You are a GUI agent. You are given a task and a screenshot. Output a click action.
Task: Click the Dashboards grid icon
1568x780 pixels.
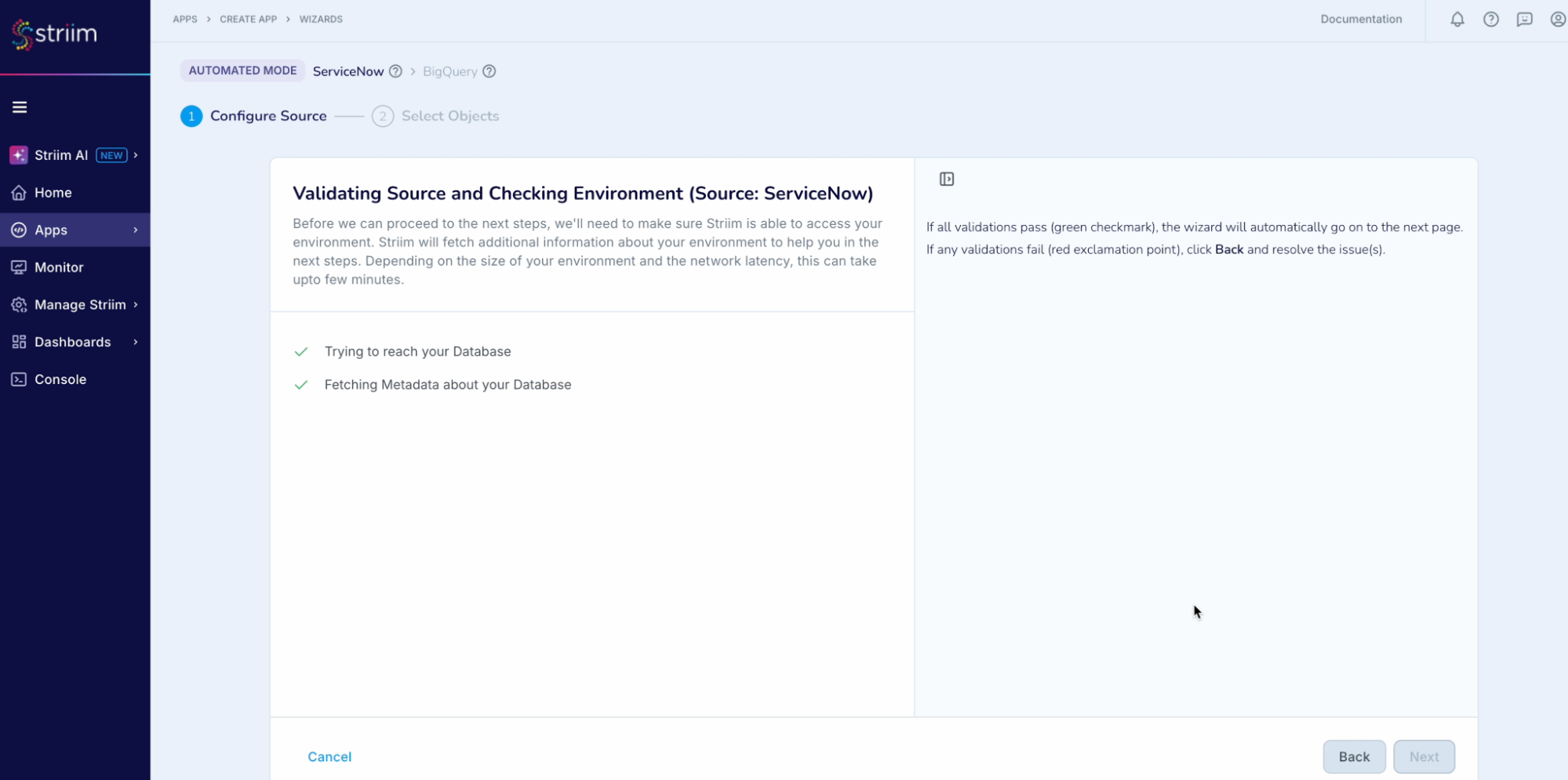click(19, 342)
